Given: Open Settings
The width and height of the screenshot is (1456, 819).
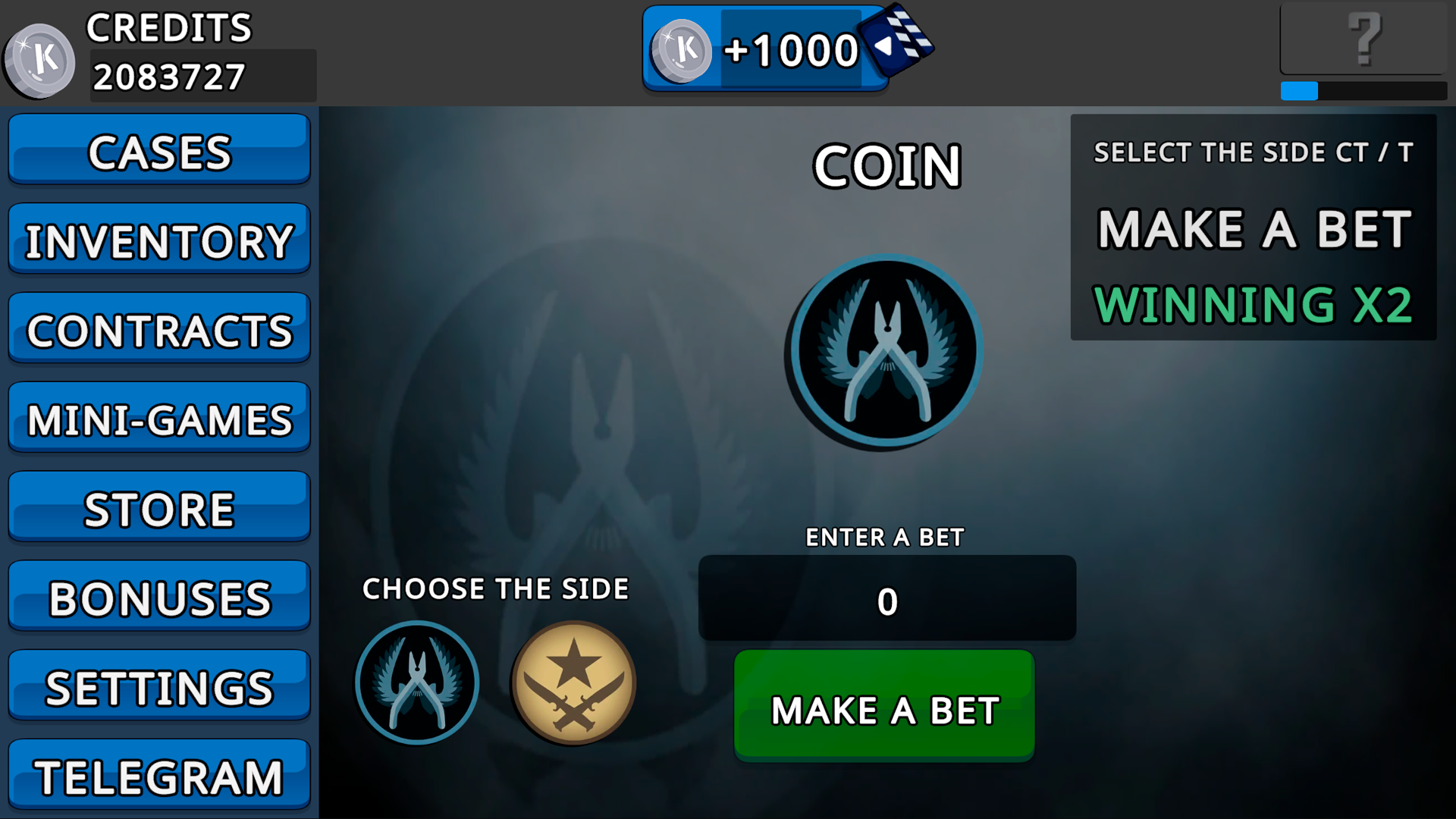Looking at the screenshot, I should coord(159,686).
